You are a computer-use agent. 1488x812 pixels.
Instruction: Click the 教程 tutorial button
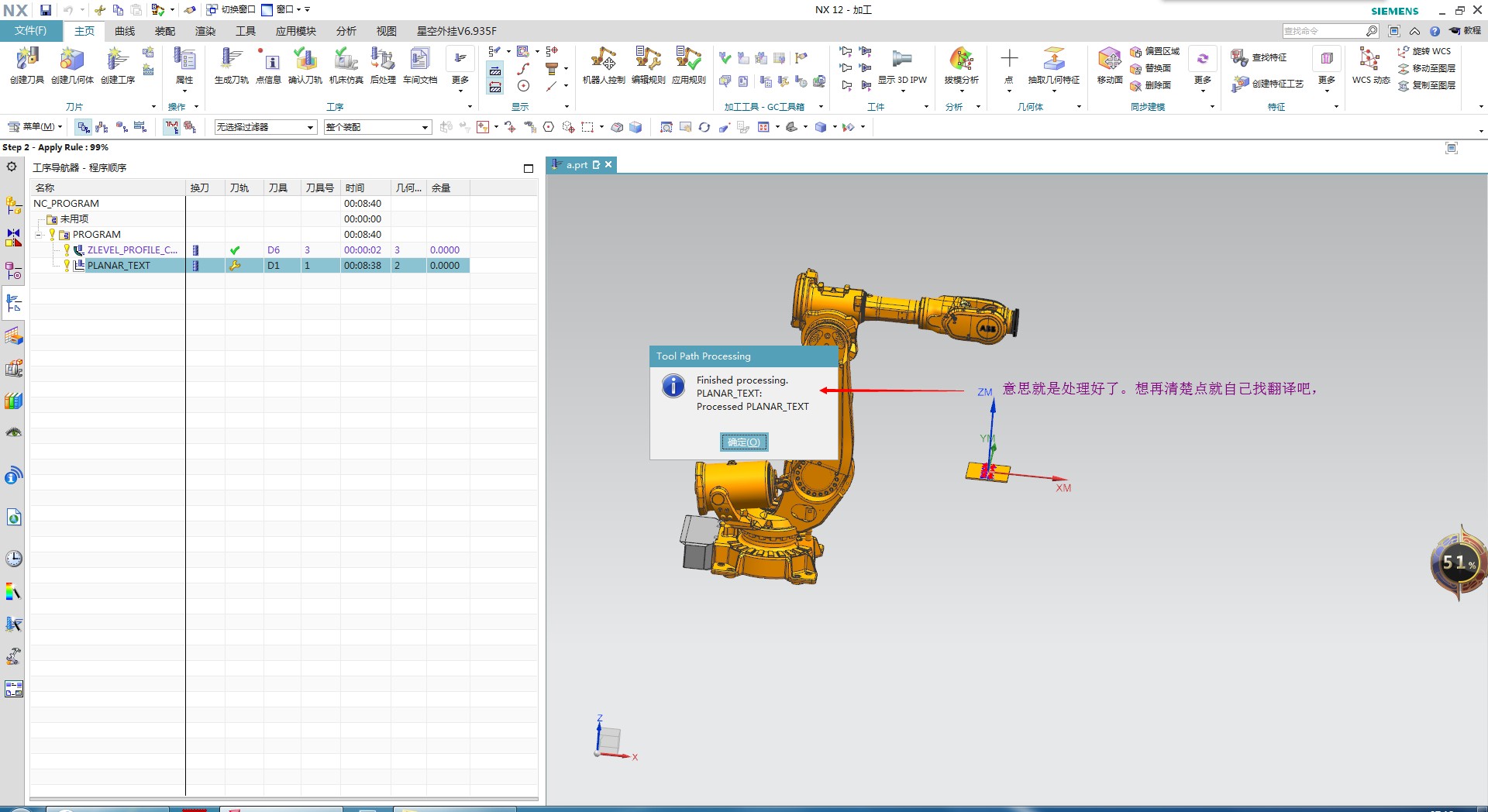click(x=1465, y=31)
